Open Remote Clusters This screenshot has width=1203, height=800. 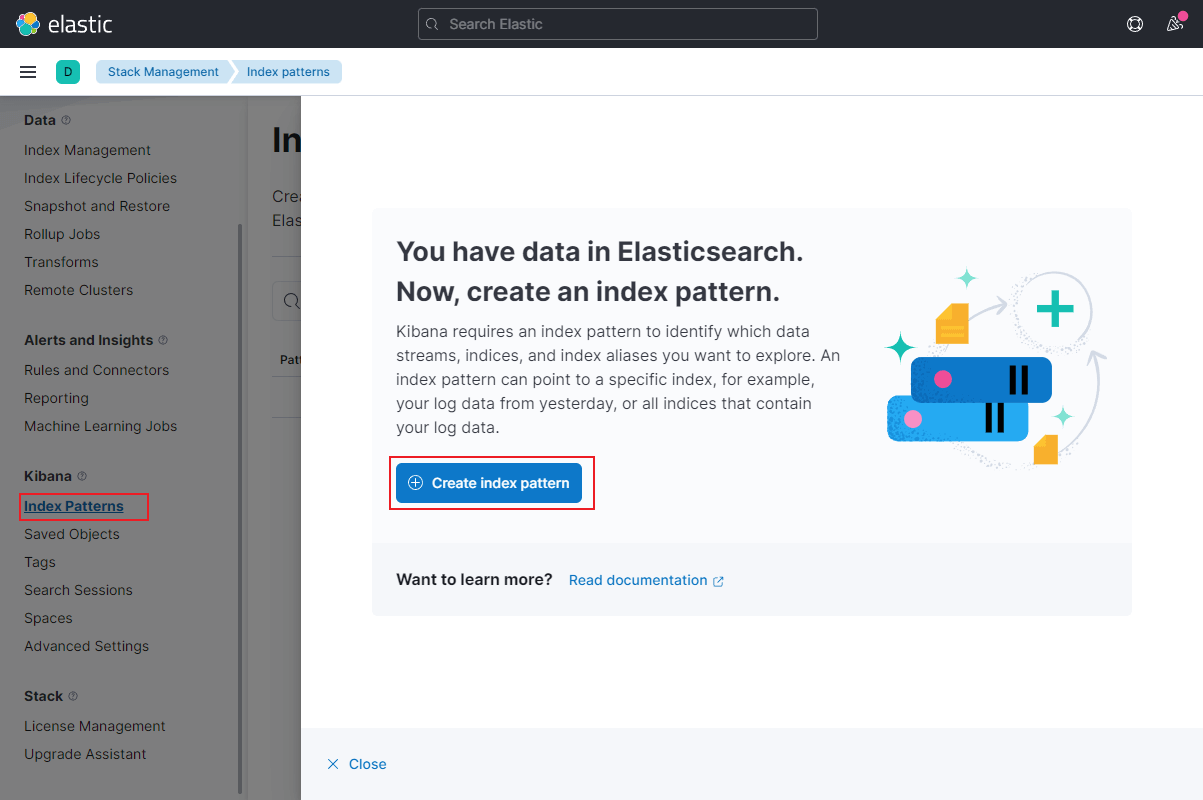pyautogui.click(x=78, y=290)
